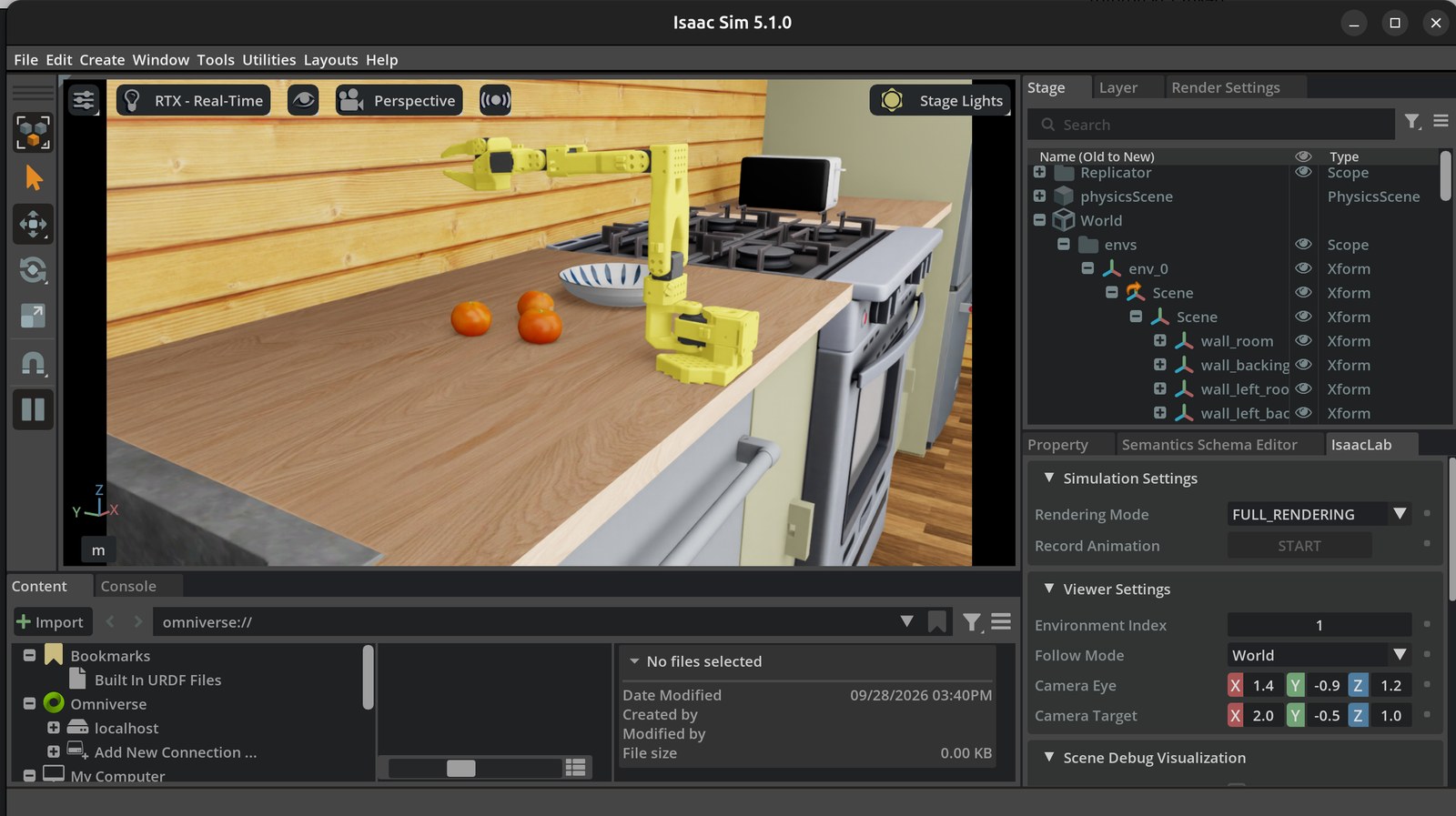Open the Rendering Mode FULL_RENDERING dropdown
The image size is (1456, 816).
pyautogui.click(x=1319, y=514)
